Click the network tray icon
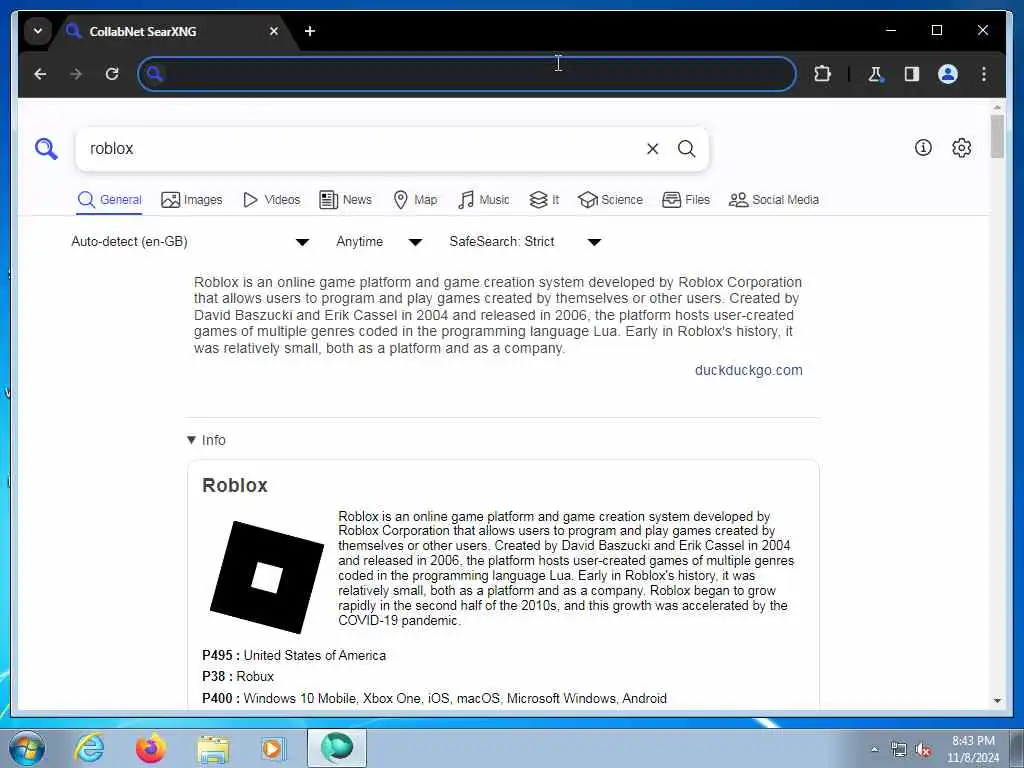1024x768 pixels. tap(899, 750)
